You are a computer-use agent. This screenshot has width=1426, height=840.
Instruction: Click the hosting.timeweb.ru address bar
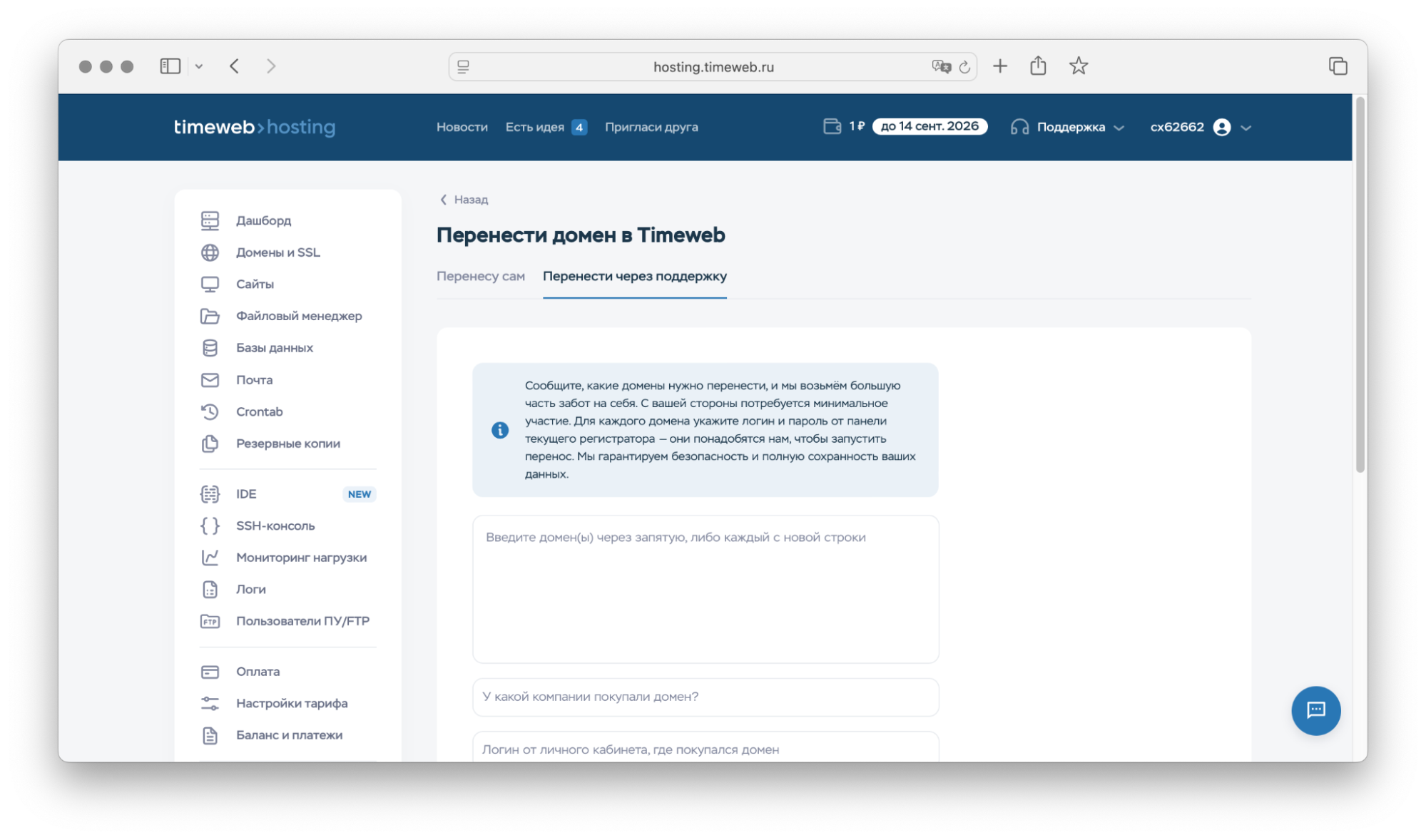tap(713, 66)
